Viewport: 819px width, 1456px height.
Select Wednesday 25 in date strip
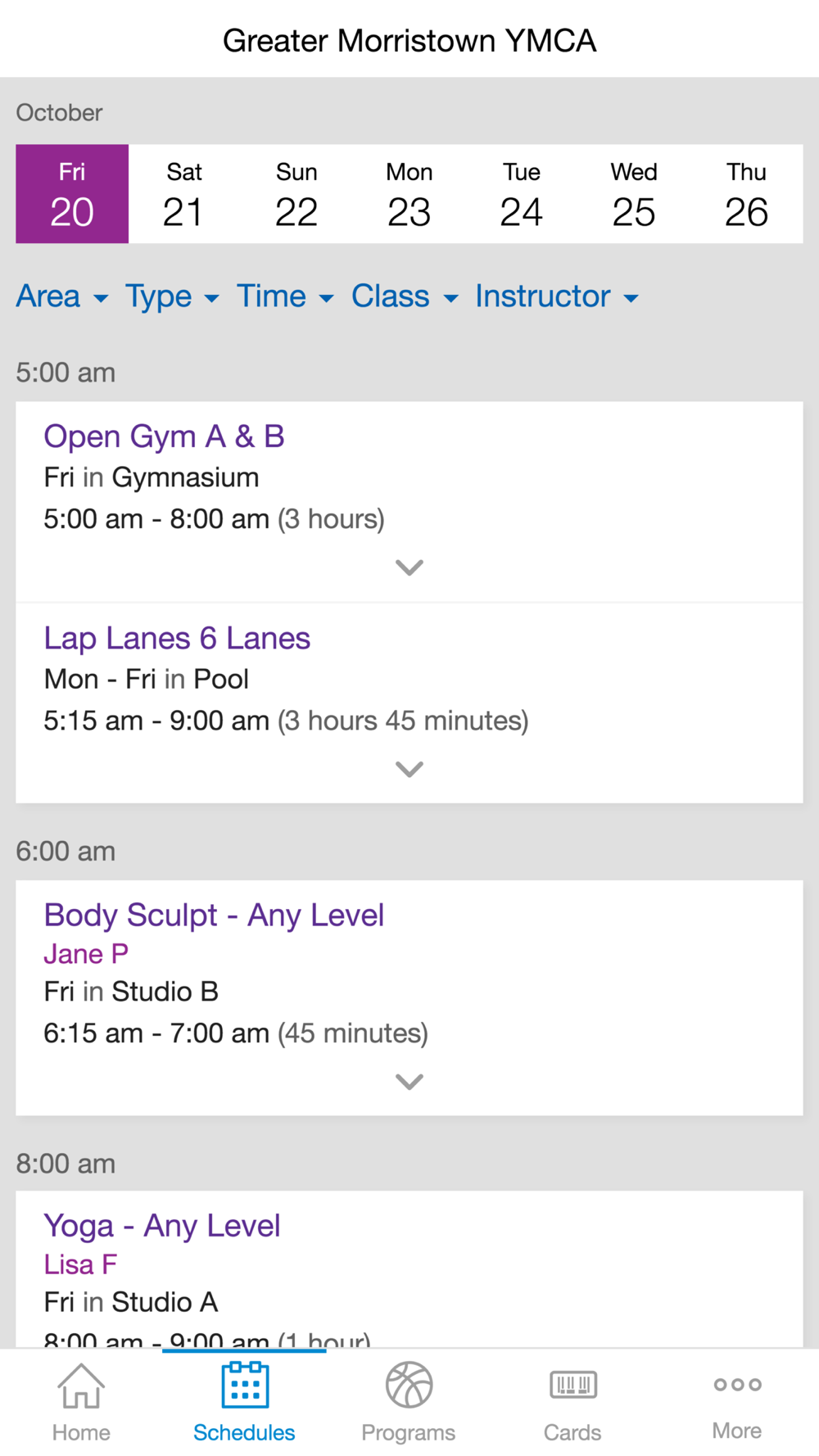pyautogui.click(x=634, y=194)
